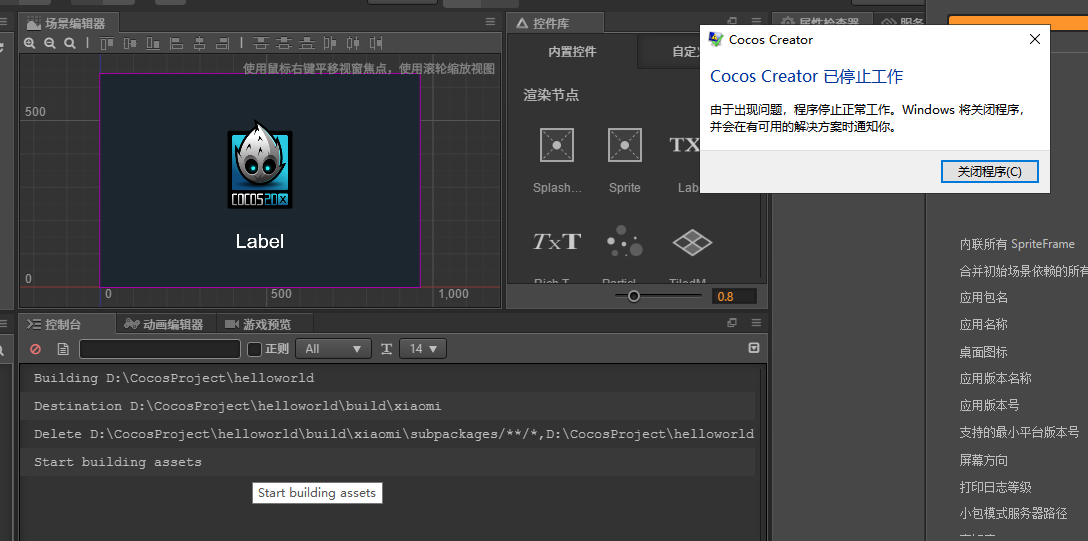1088x541 pixels.
Task: Choose the ParticleSystem control icon
Action: (624, 241)
